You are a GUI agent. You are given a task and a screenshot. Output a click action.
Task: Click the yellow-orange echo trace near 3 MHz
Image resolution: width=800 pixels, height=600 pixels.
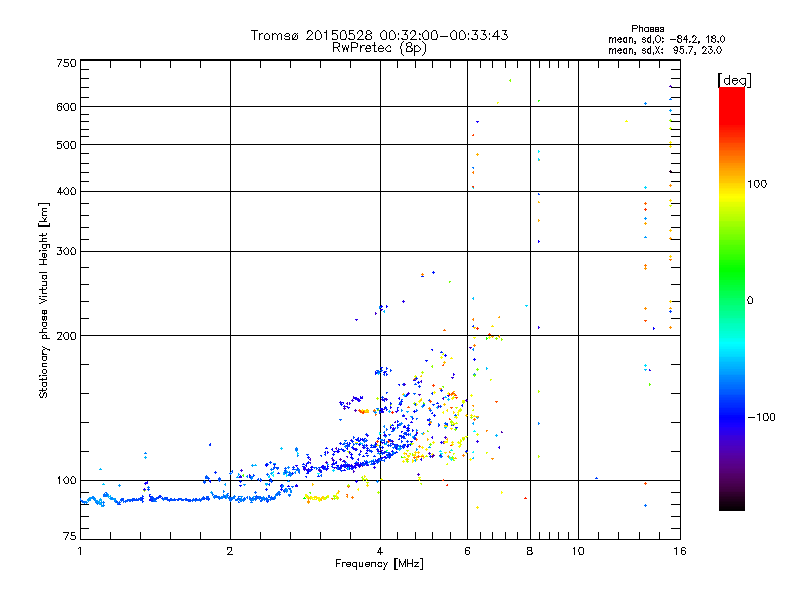coord(321,498)
